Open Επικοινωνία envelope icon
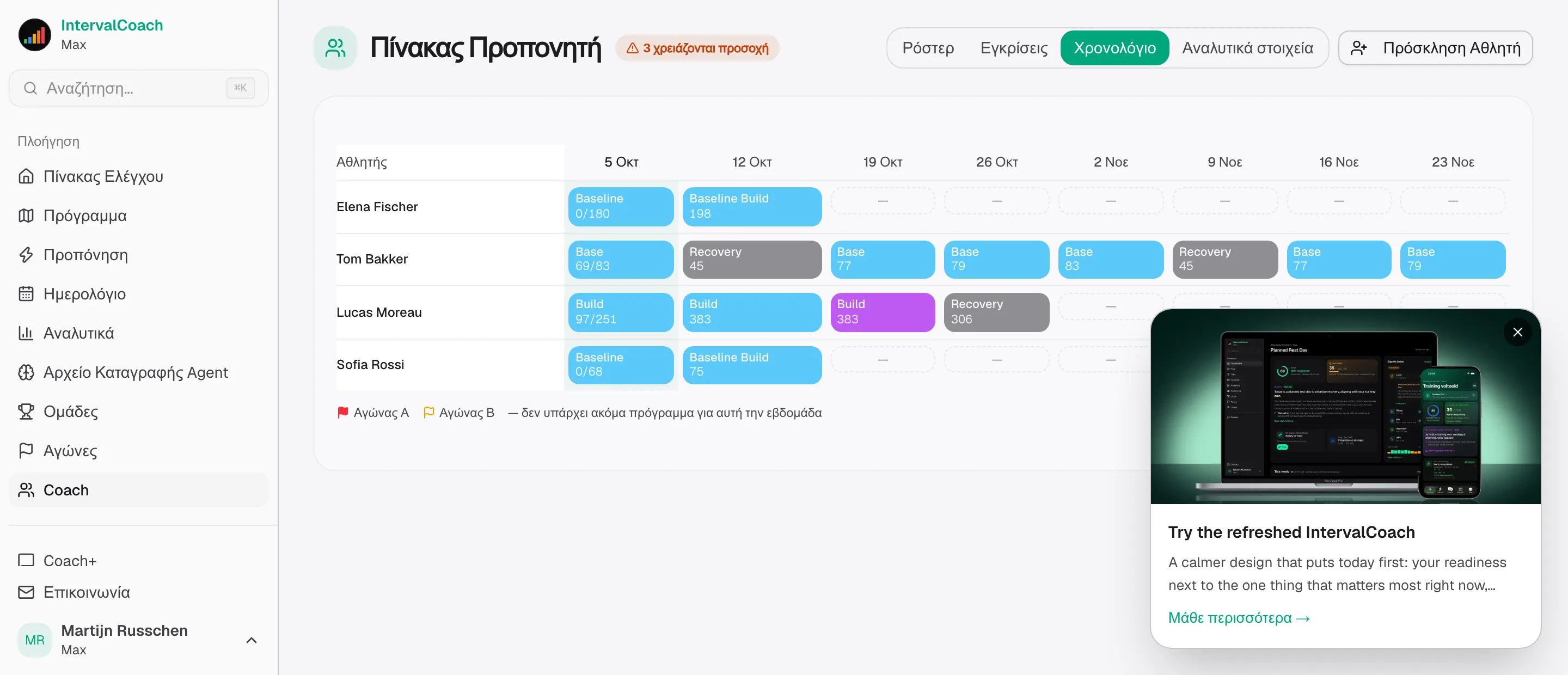This screenshot has height=675, width=1568. tap(26, 592)
